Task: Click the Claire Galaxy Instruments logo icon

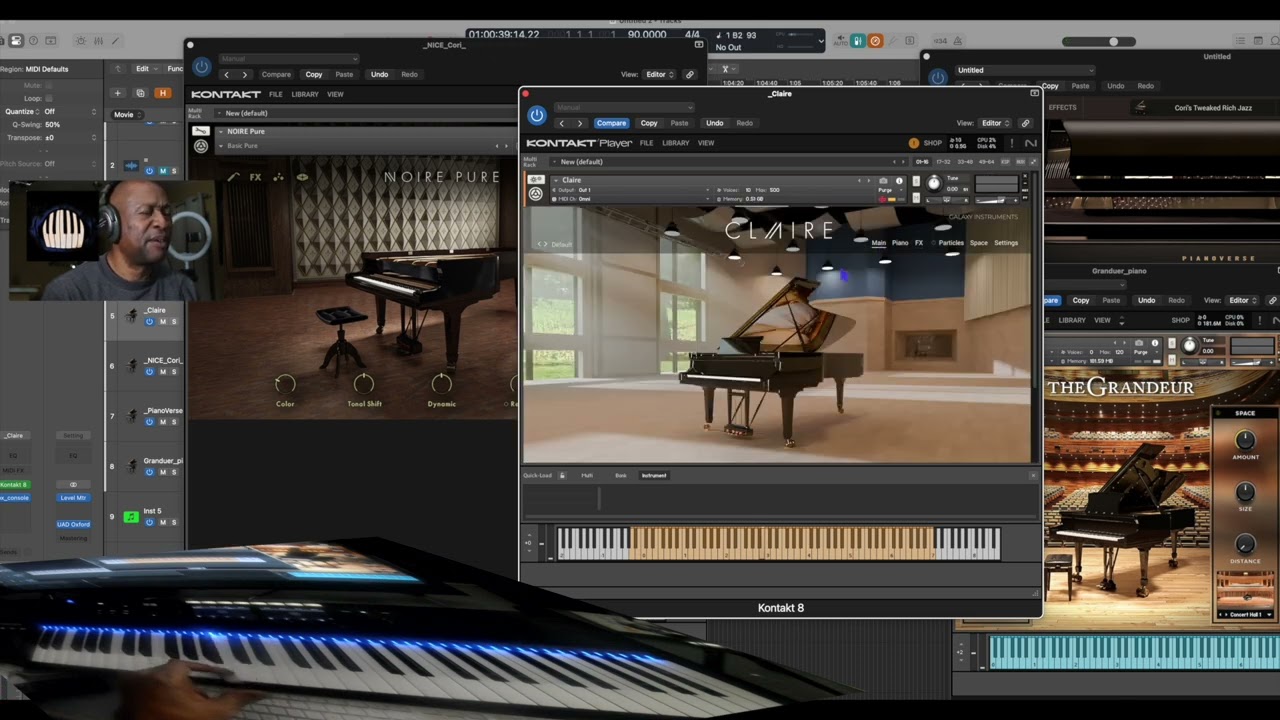Action: coord(536,194)
